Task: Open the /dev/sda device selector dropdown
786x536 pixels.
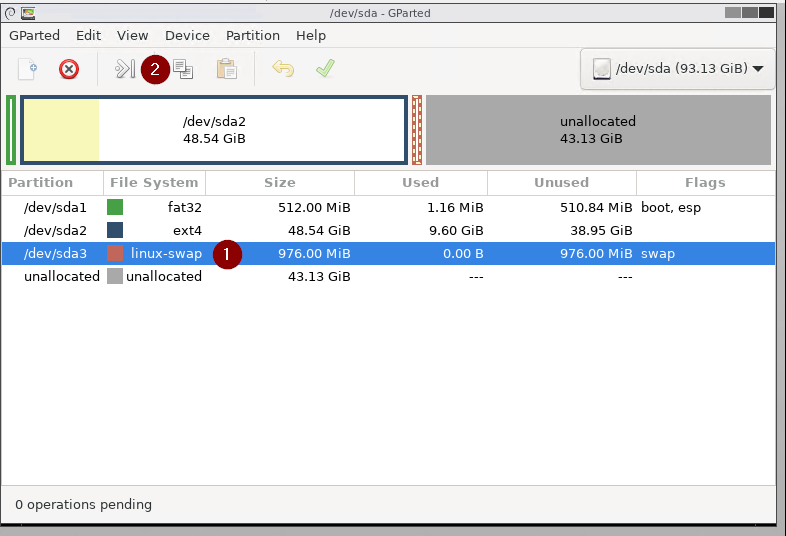Action: point(678,69)
